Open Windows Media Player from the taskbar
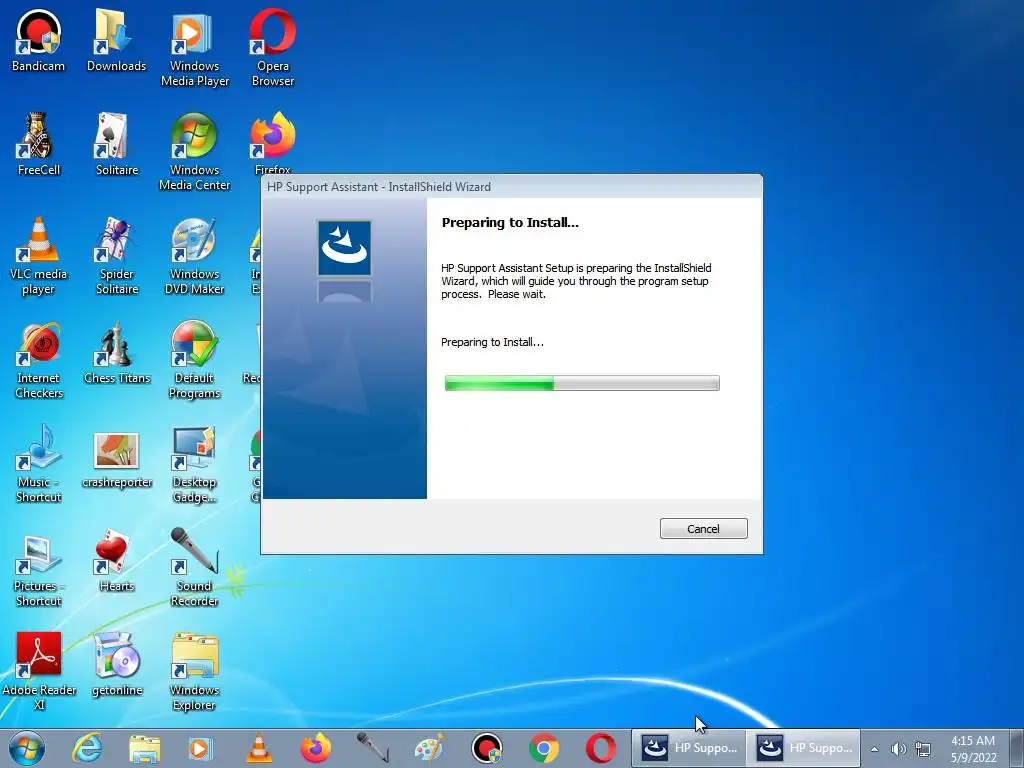Screen dimensions: 1024x768 pos(200,748)
